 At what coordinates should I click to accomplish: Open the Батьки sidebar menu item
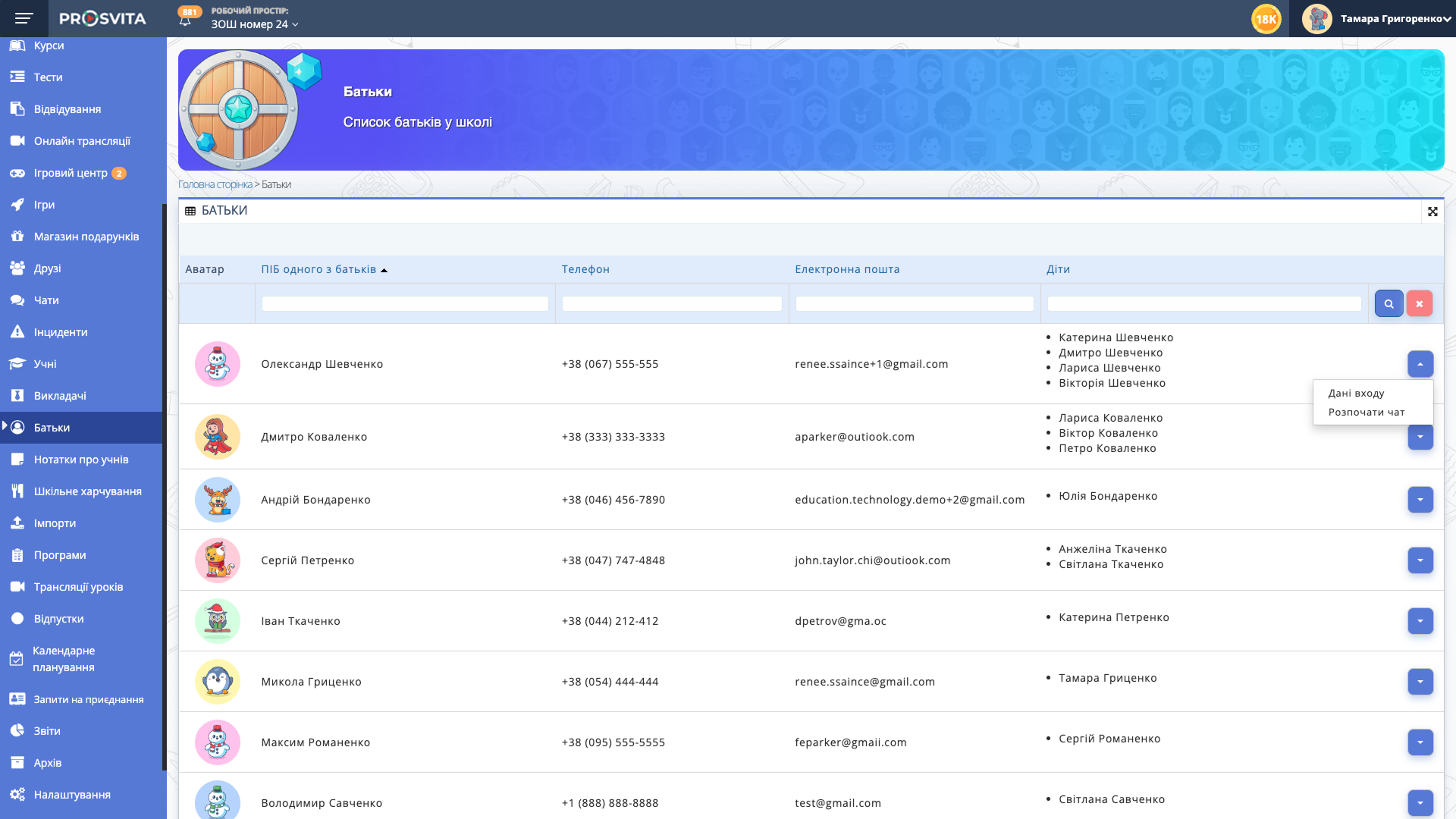pyautogui.click(x=81, y=428)
